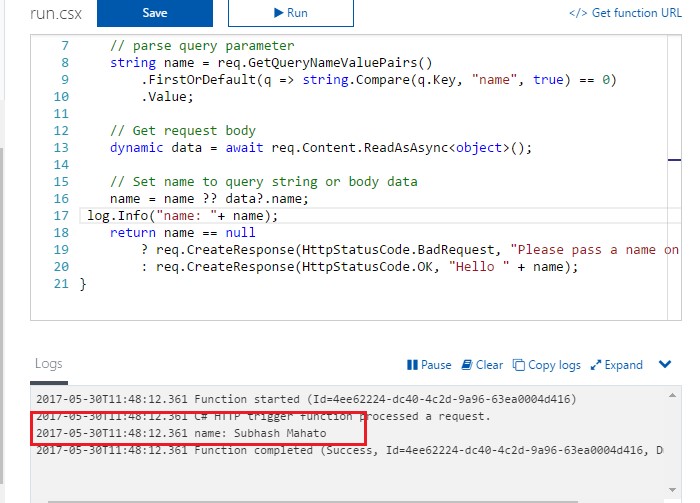Click the closing brace on line 21
Image resolution: width=700 pixels, height=503 pixels.
pyautogui.click(x=83, y=284)
